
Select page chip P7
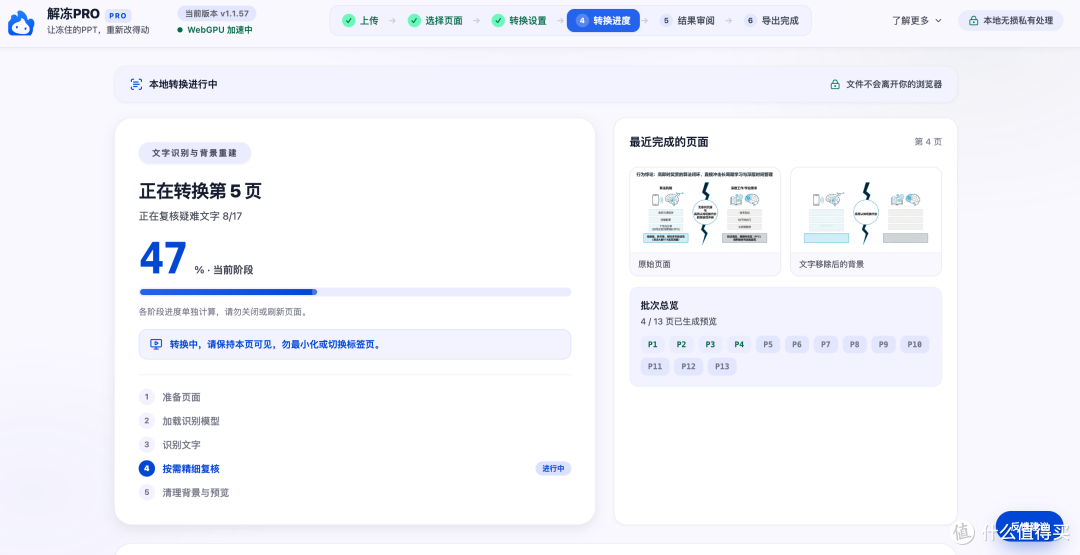(826, 344)
